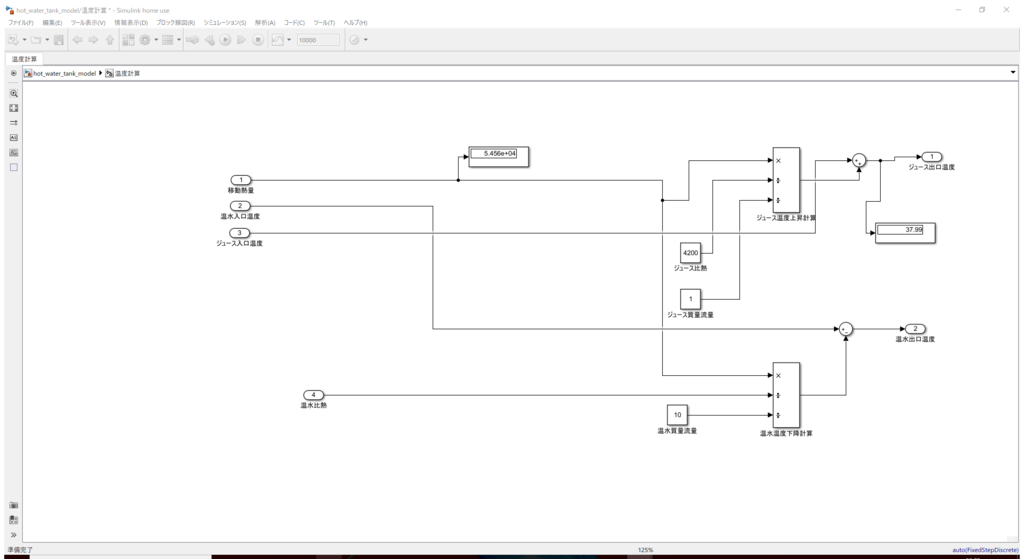The width and height of the screenshot is (1024, 559).
Task: Click the Save model disk icon
Action: click(59, 40)
